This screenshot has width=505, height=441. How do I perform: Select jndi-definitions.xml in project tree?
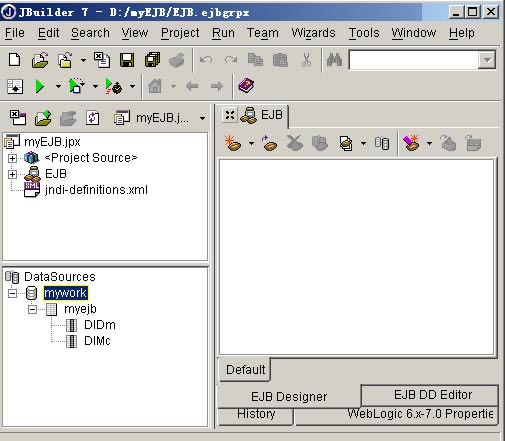(x=96, y=190)
